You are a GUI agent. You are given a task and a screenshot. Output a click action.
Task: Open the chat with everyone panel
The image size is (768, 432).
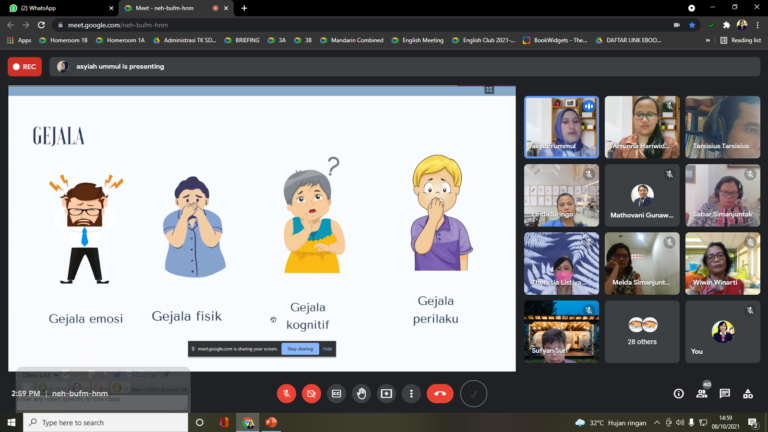tap(725, 394)
